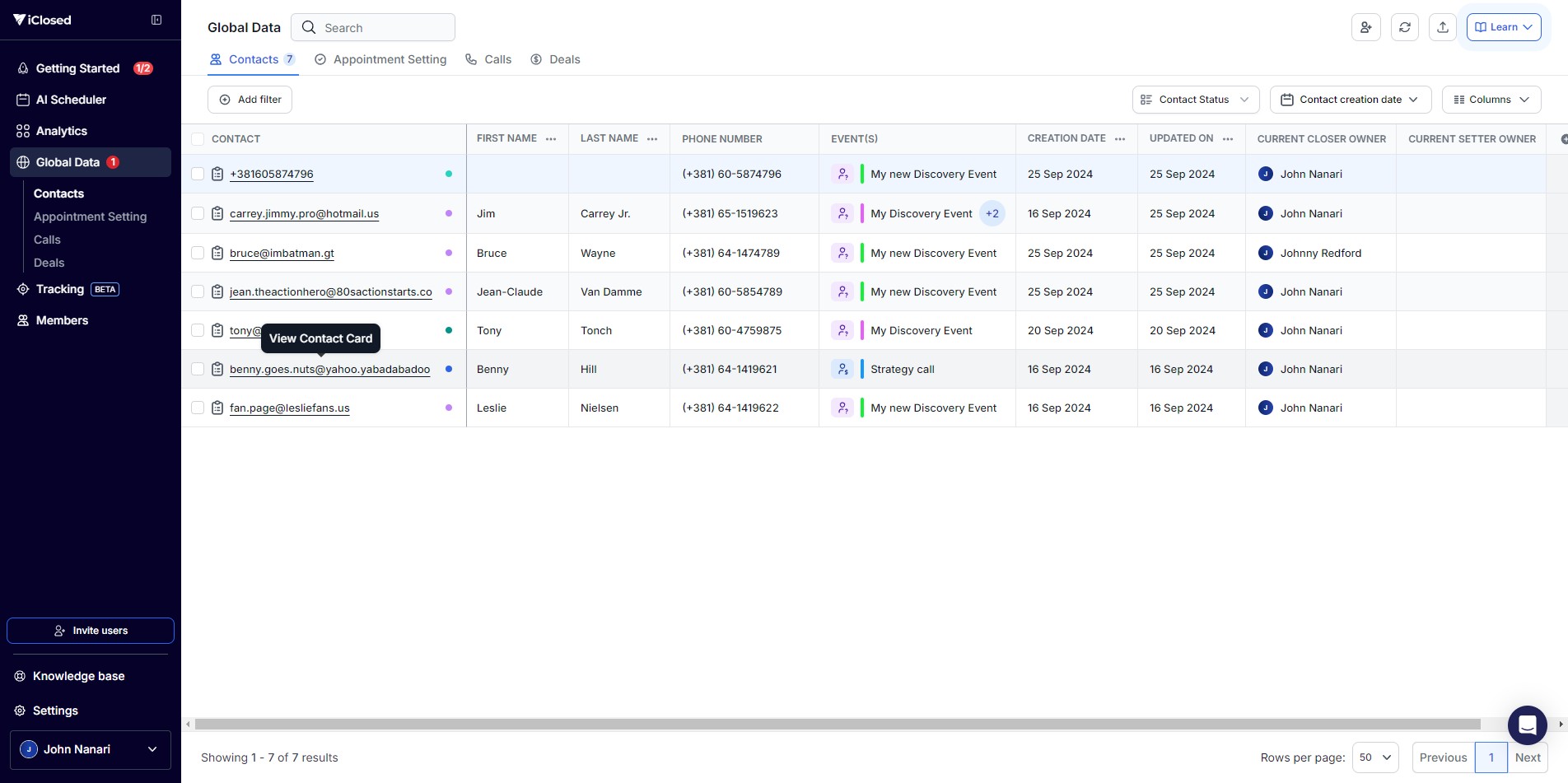Image resolution: width=1568 pixels, height=783 pixels.
Task: Click the refresh data icon
Action: 1405,27
